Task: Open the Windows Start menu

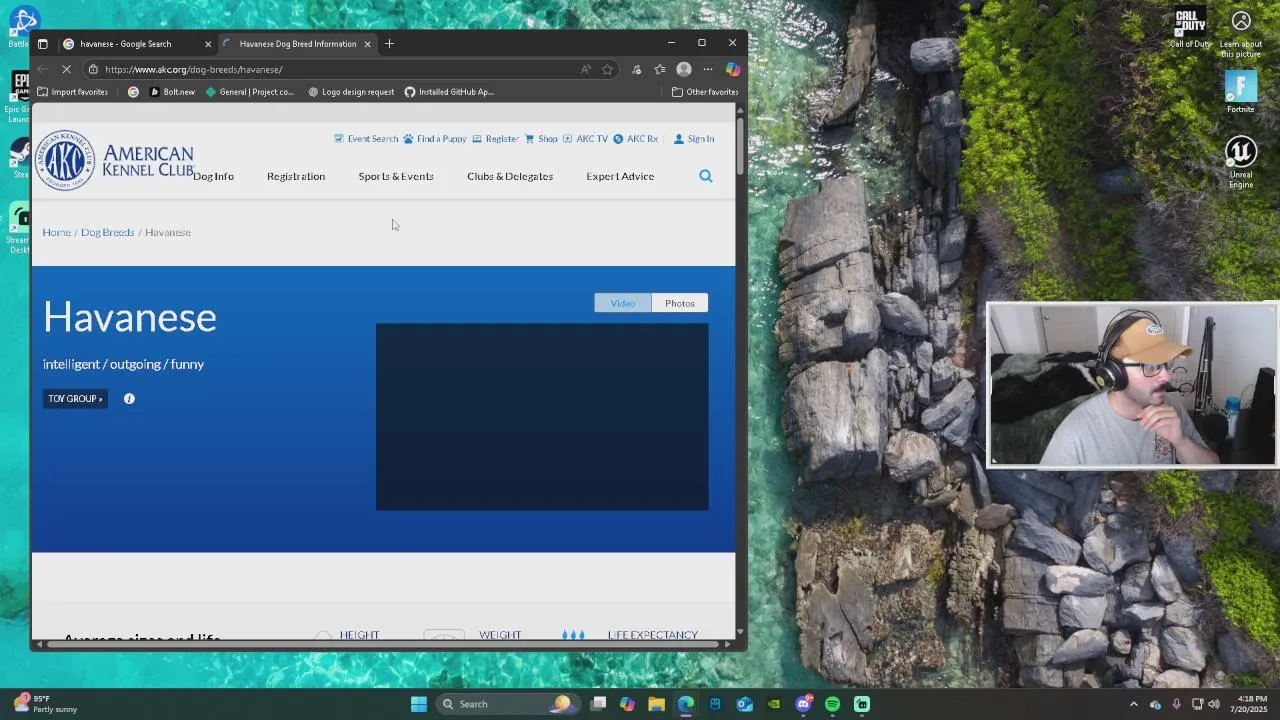Action: pyautogui.click(x=419, y=704)
